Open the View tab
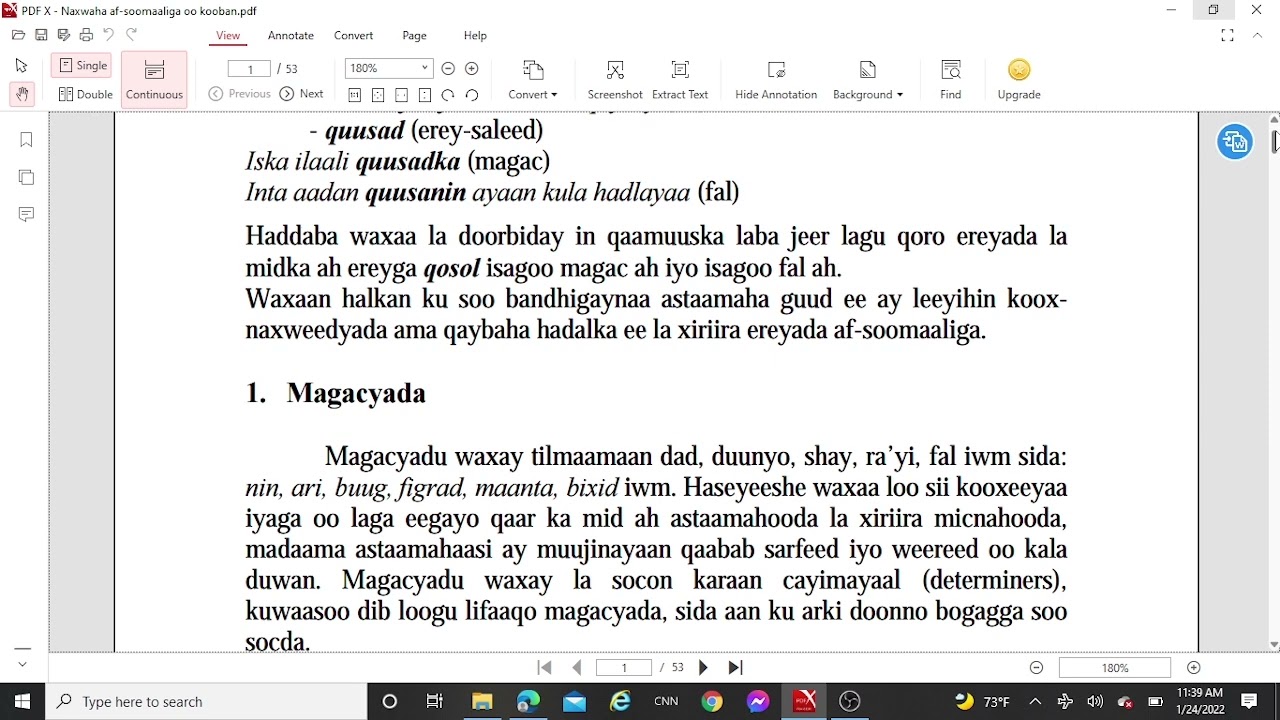This screenshot has width=1280, height=720. pos(228,35)
